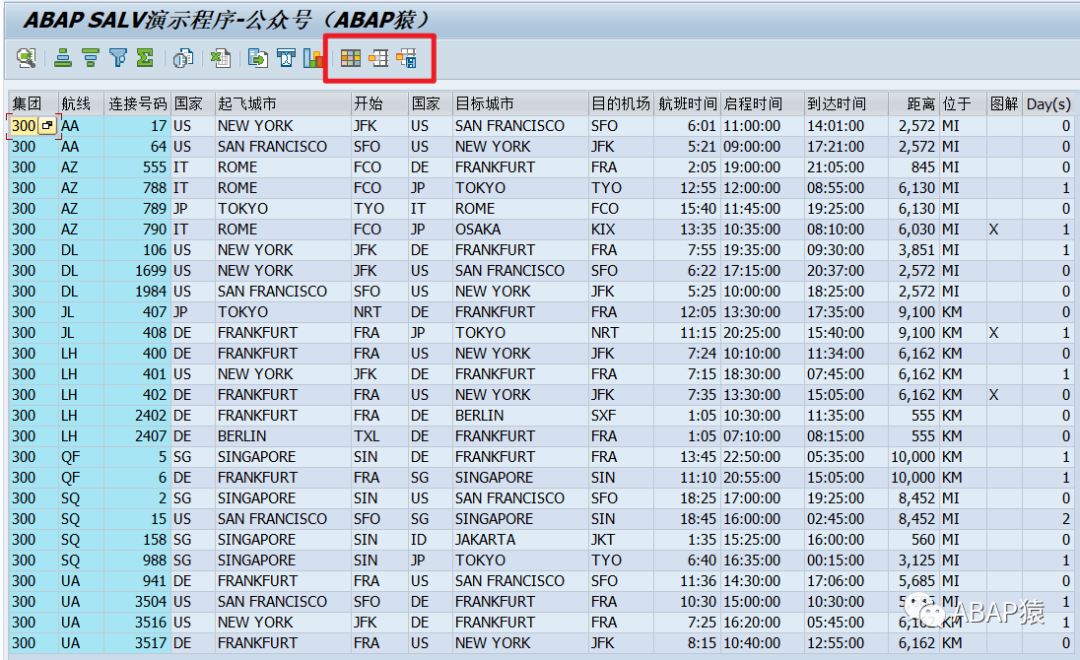Click the ID country cell in row SQ 158

click(430, 539)
